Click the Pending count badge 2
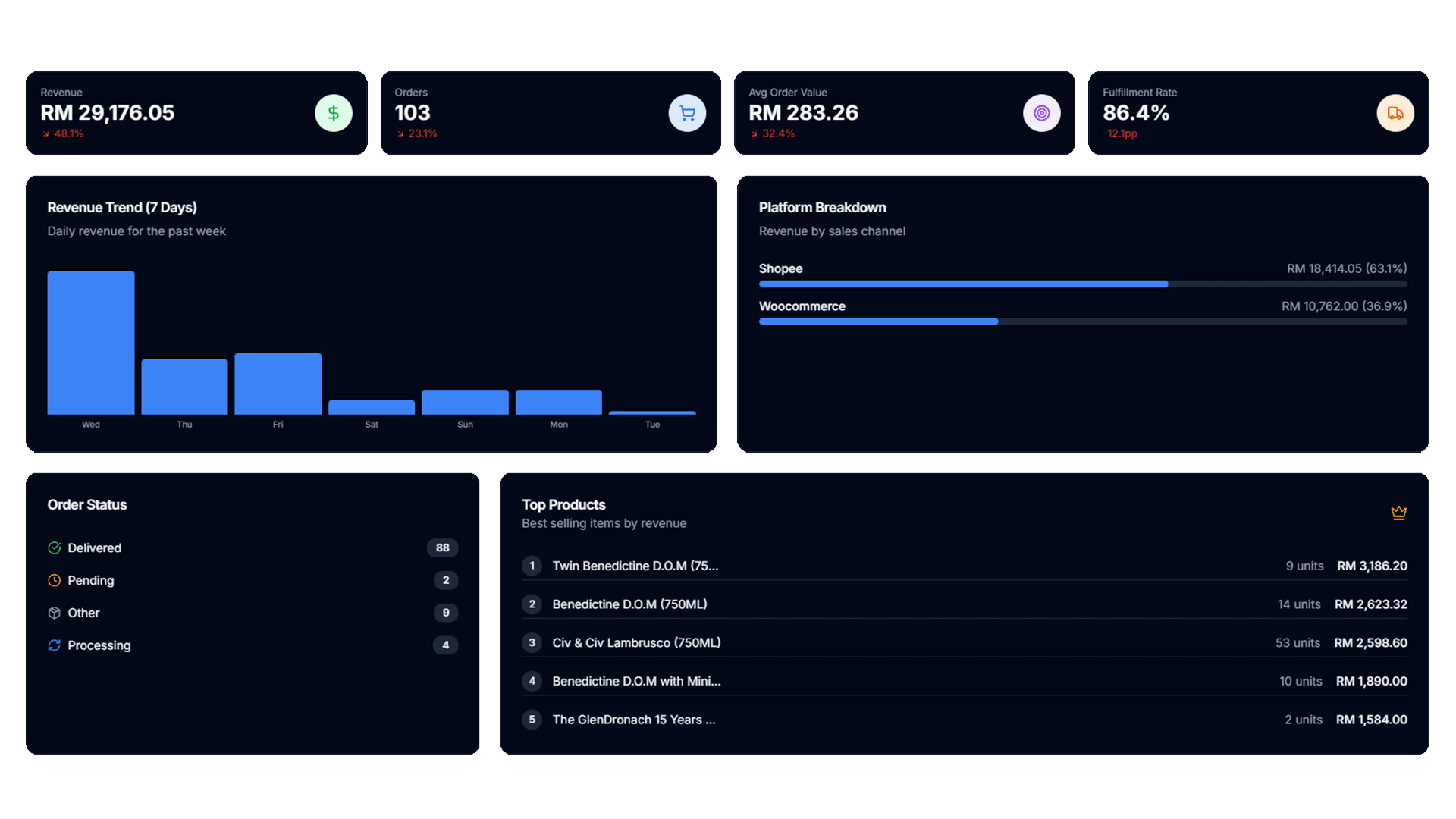1456x819 pixels. (446, 580)
